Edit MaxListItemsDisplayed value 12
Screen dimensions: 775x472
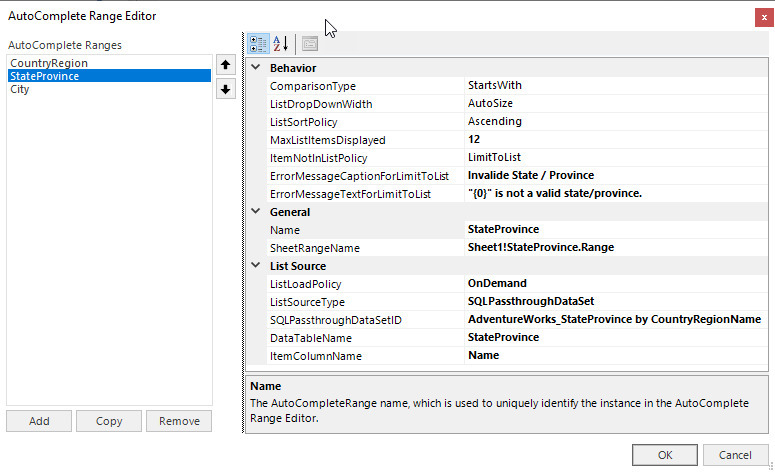(616, 140)
